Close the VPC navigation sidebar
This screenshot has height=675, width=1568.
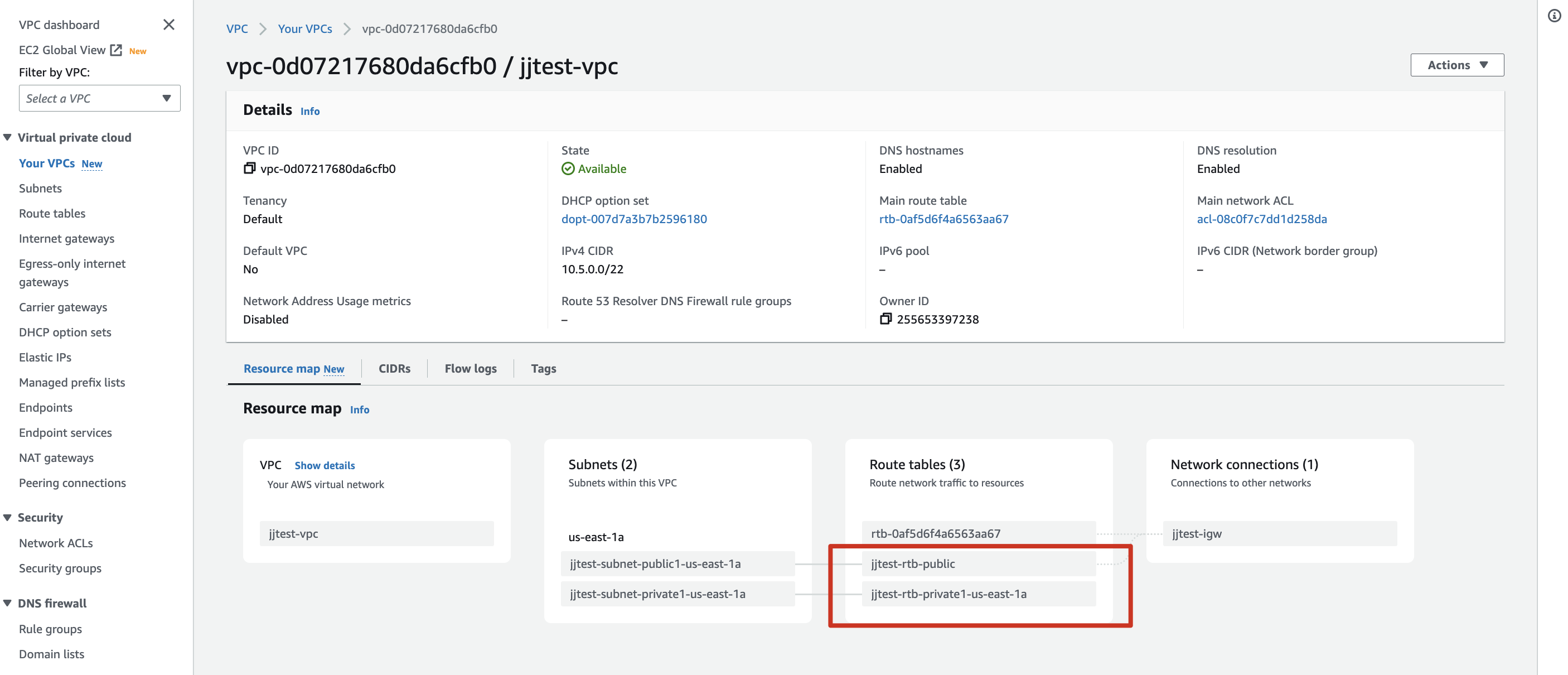[x=168, y=25]
